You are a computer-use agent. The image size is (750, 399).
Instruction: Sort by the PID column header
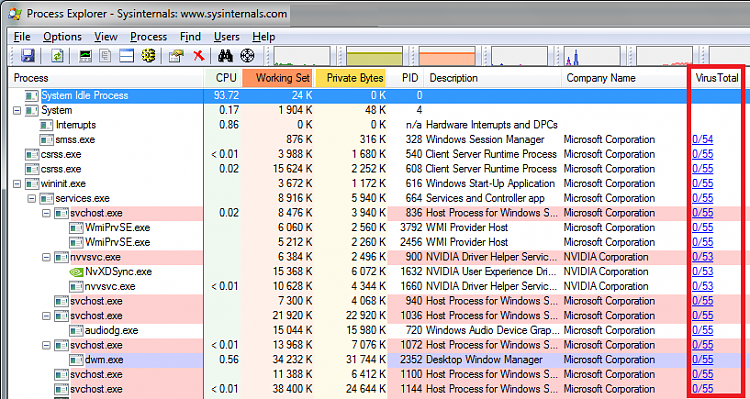tap(406, 78)
